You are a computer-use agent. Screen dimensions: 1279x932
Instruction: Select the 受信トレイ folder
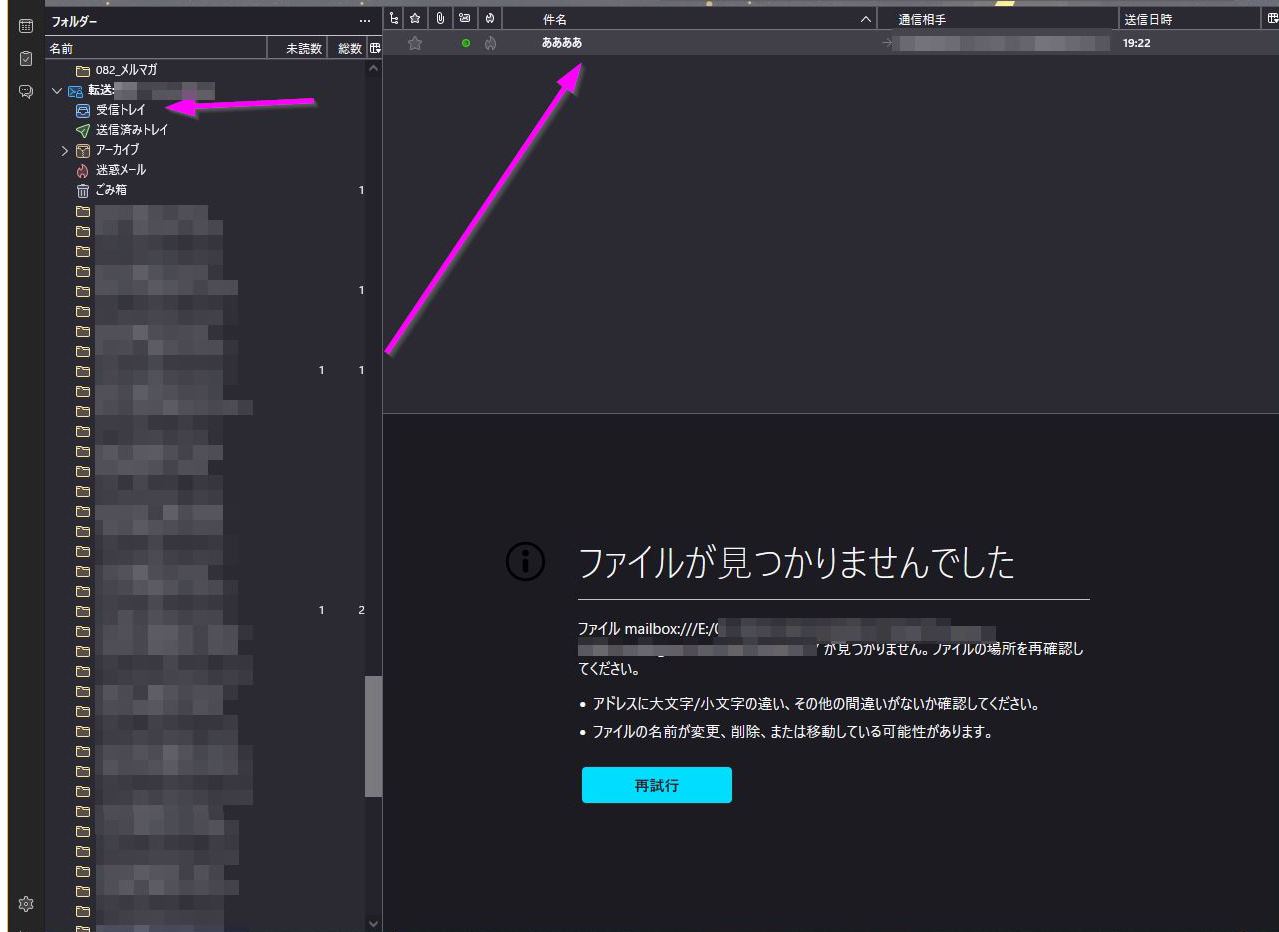(x=120, y=110)
